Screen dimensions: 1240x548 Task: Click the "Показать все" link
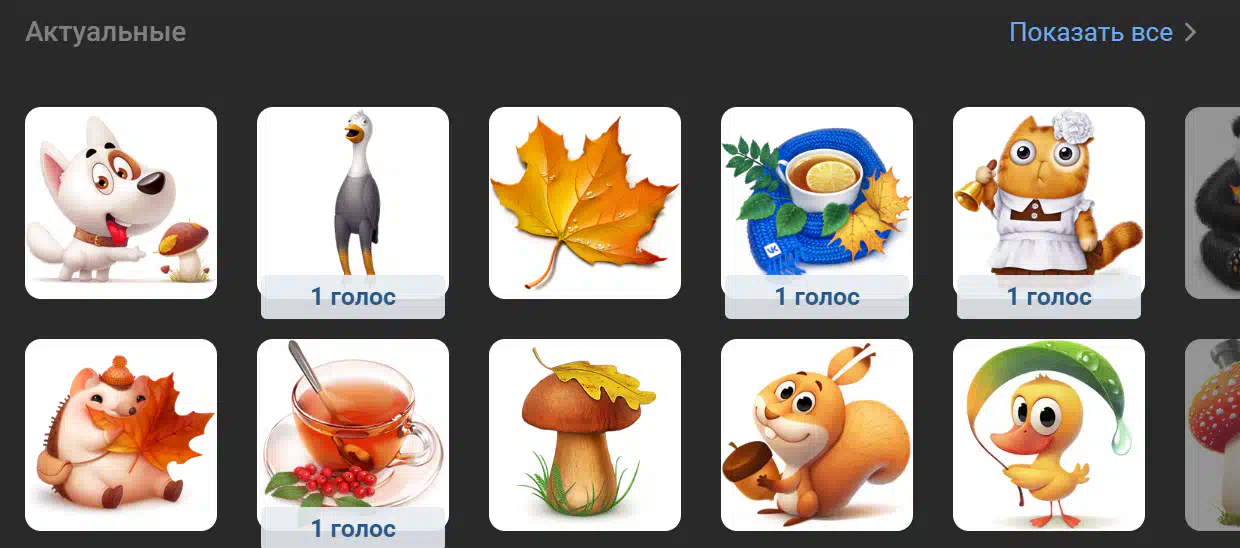point(1091,32)
